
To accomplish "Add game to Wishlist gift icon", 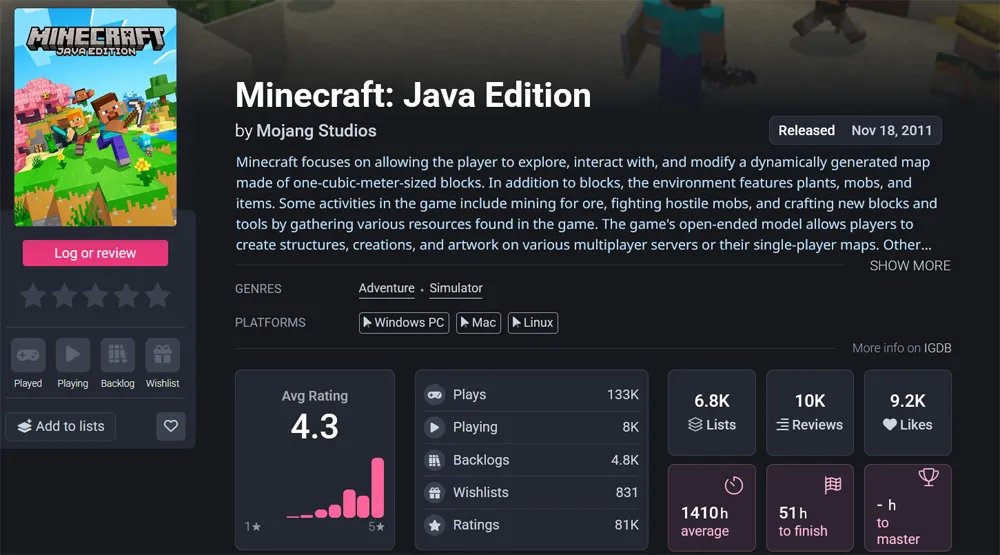I will tap(163, 355).
